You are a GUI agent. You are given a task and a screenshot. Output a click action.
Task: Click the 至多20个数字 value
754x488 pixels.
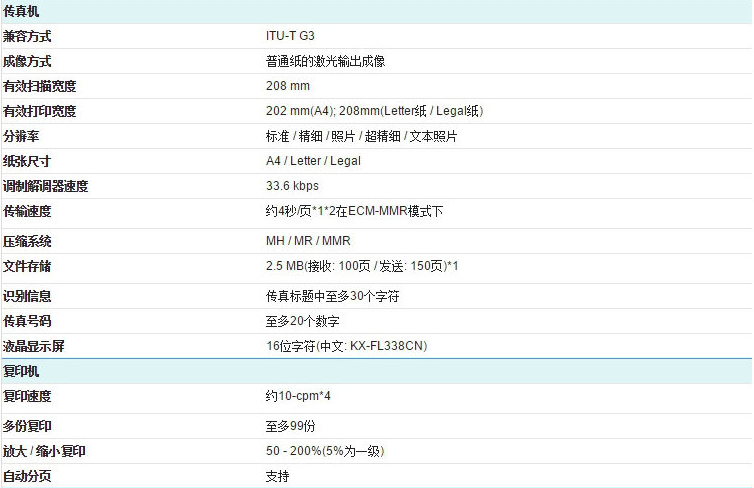click(x=303, y=321)
